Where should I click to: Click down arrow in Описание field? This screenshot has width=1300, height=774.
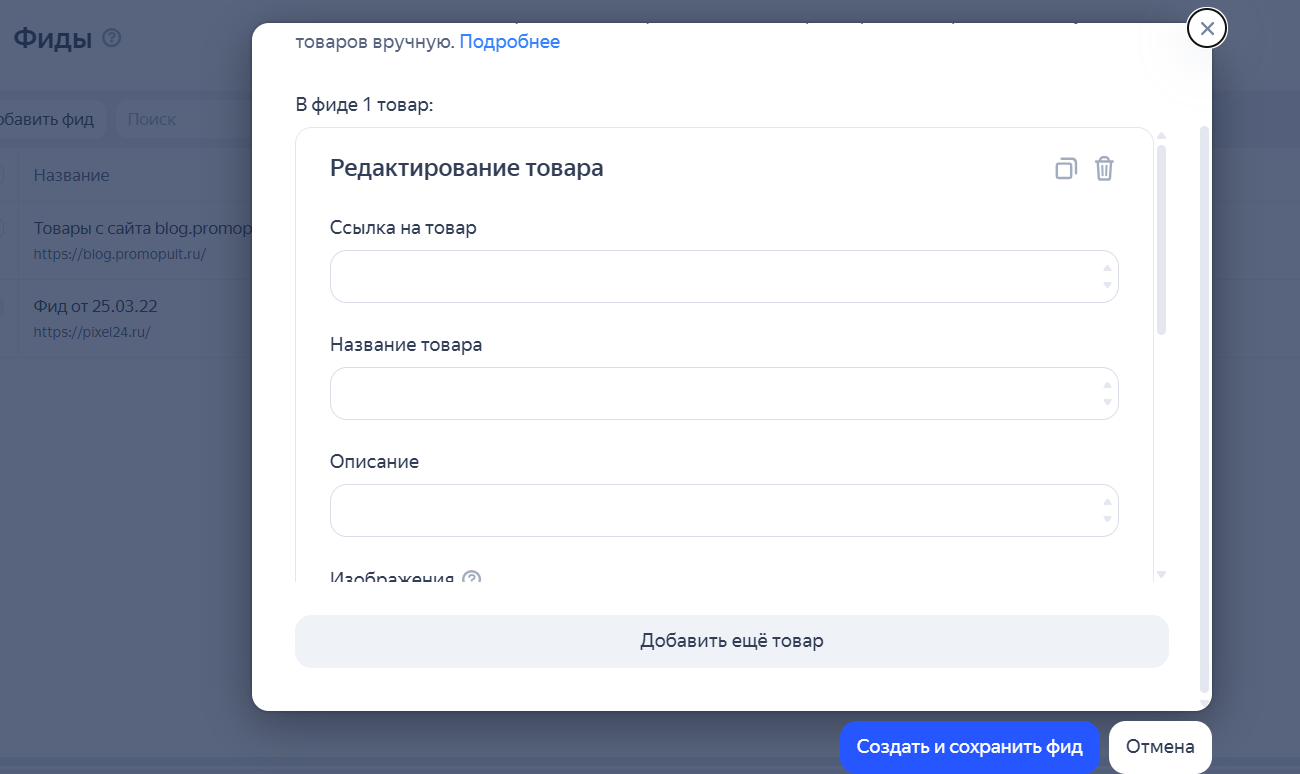pos(1107,519)
